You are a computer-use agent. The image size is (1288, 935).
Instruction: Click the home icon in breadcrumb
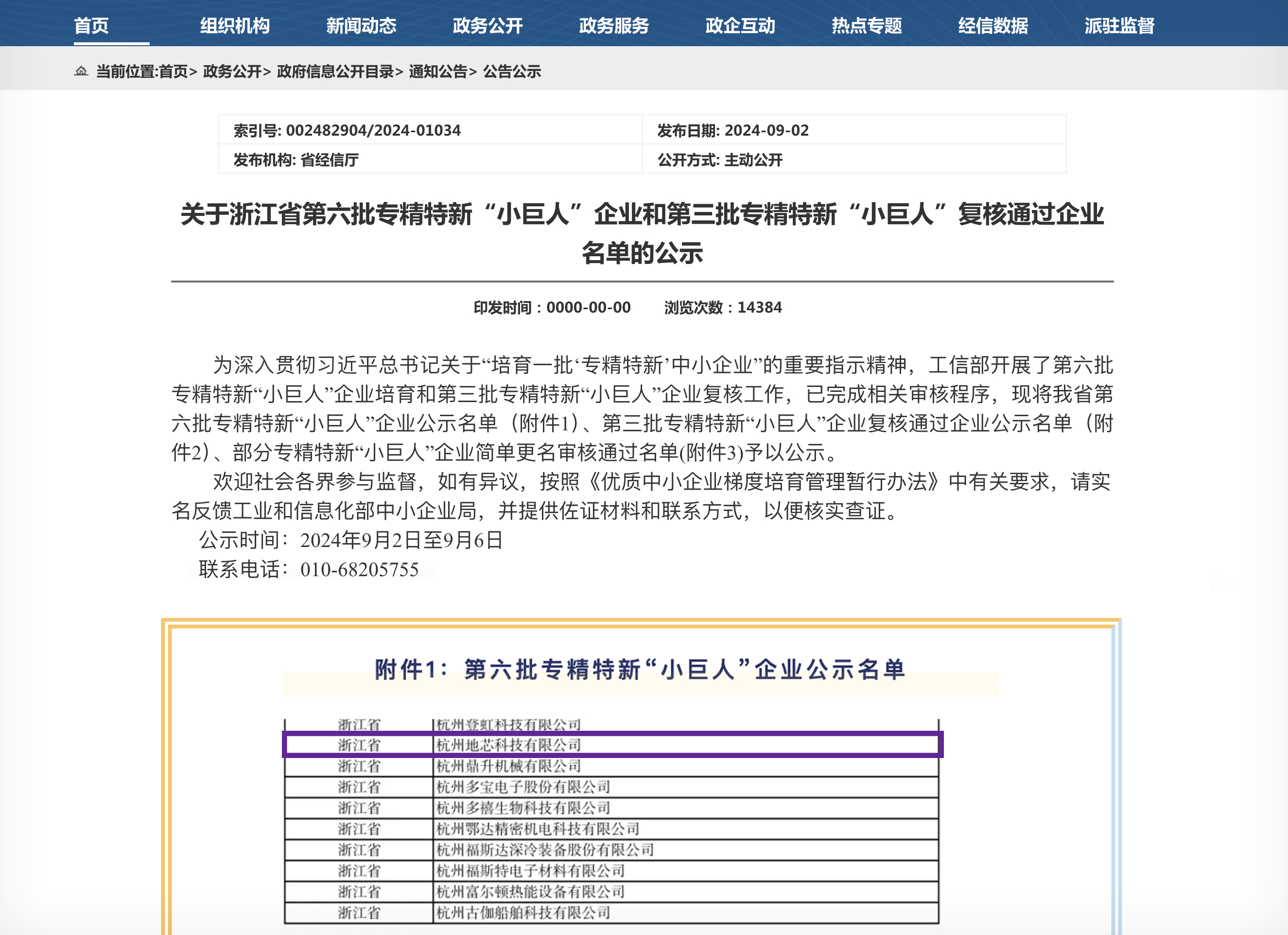pyautogui.click(x=81, y=71)
